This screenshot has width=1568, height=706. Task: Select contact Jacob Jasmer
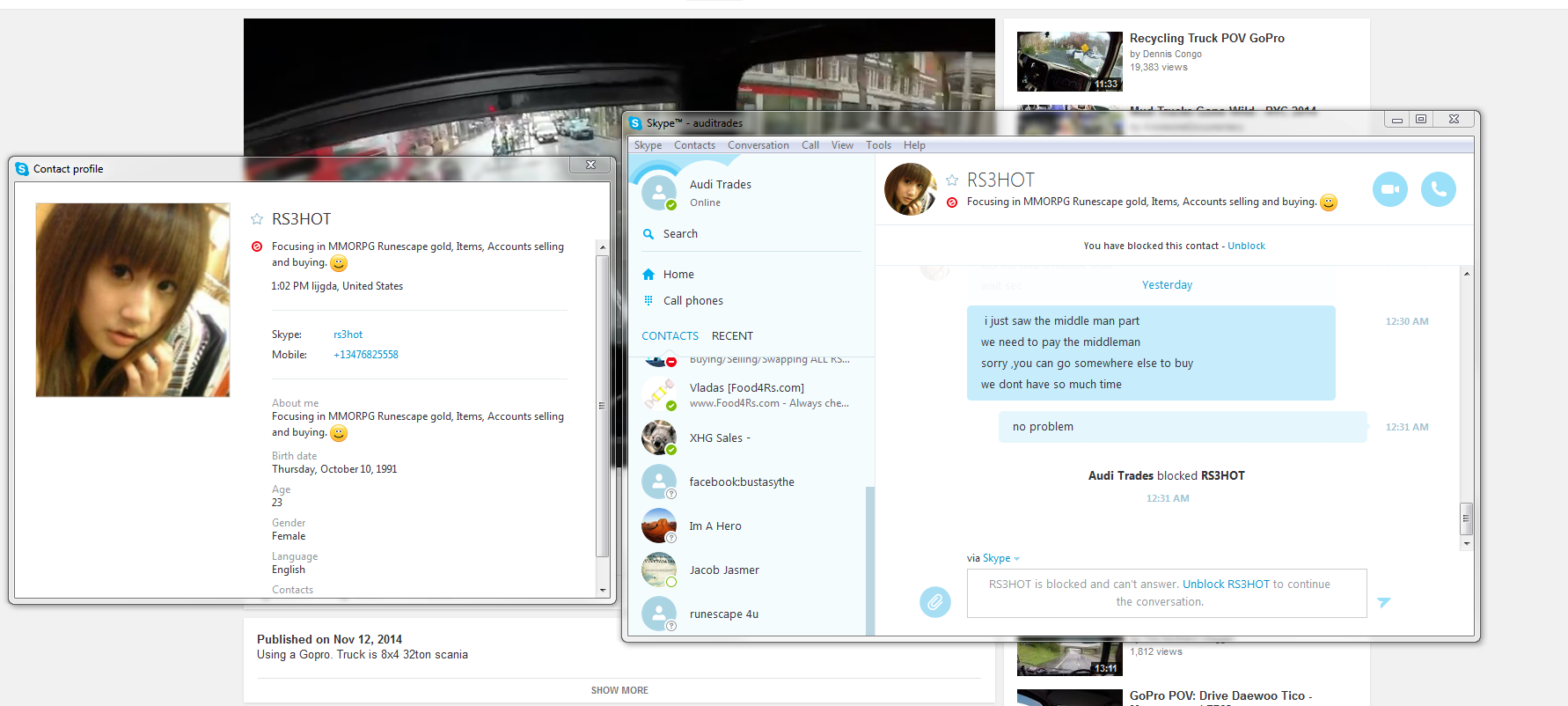749,570
